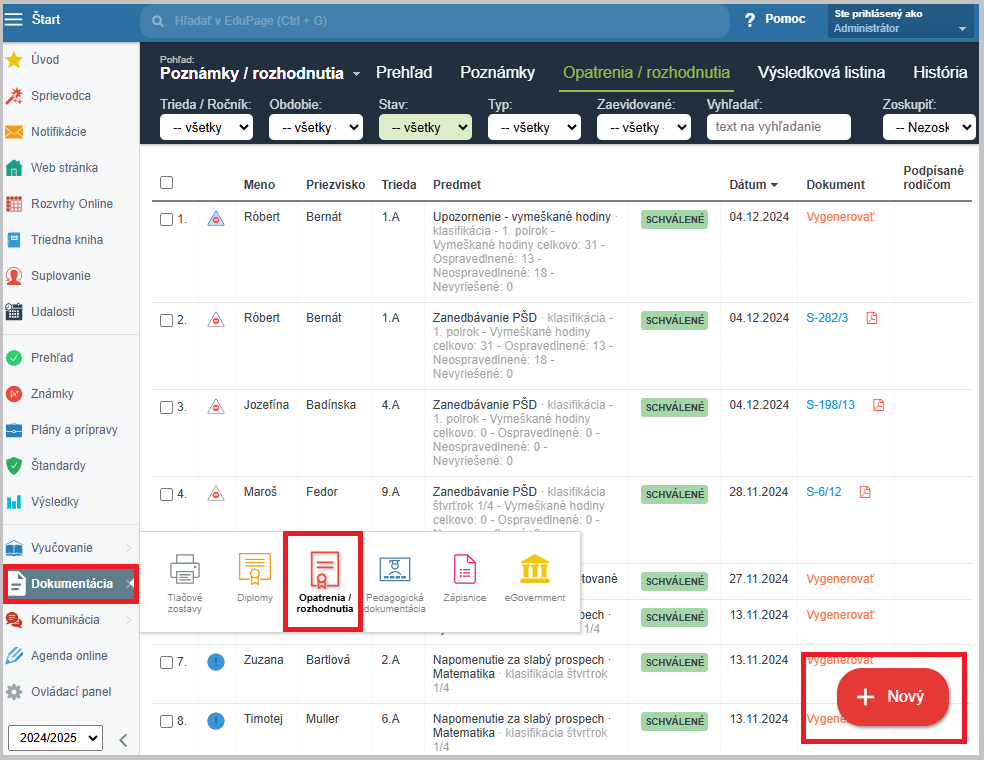Check row 3 checkbox for Jozefína Badínska
Viewport: 984px width, 760px height.
point(166,408)
